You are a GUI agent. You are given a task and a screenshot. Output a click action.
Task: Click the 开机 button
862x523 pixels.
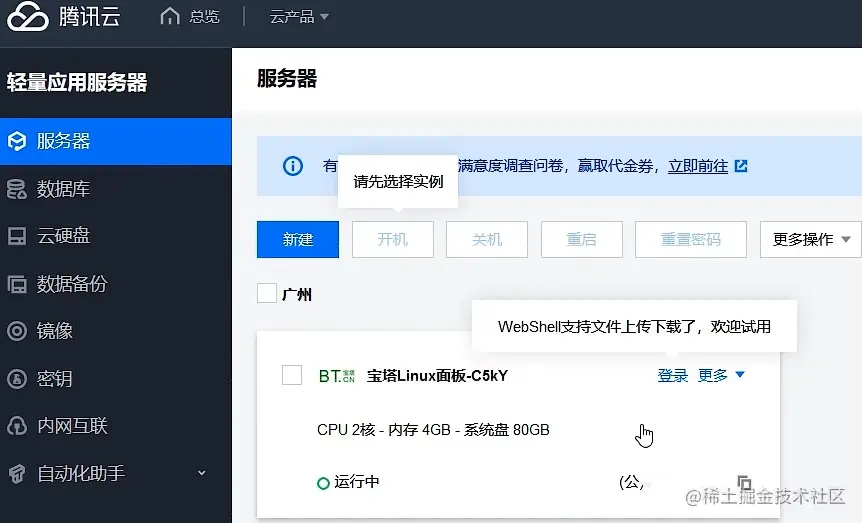pyautogui.click(x=393, y=239)
